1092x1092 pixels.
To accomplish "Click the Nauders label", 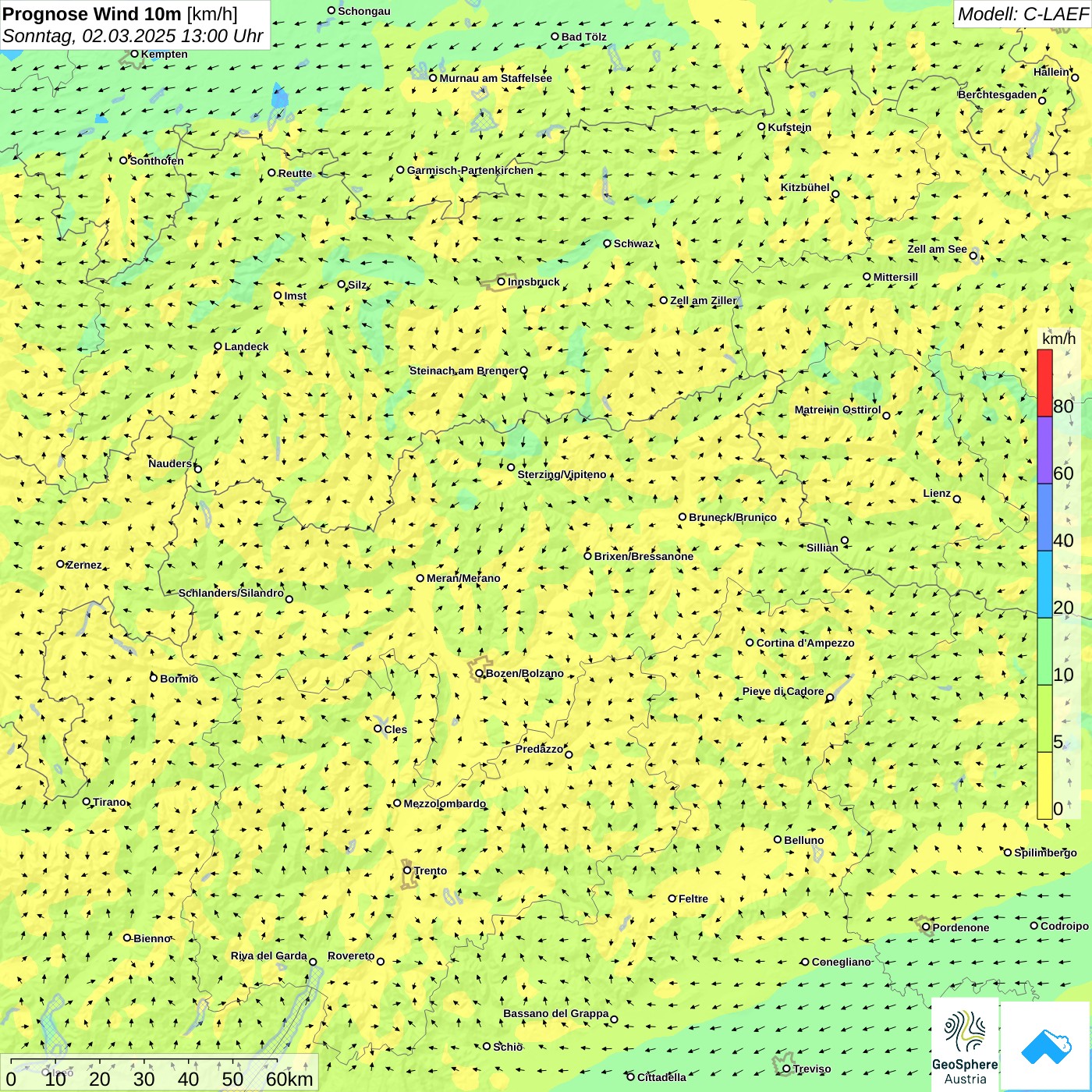I will coord(170,463).
